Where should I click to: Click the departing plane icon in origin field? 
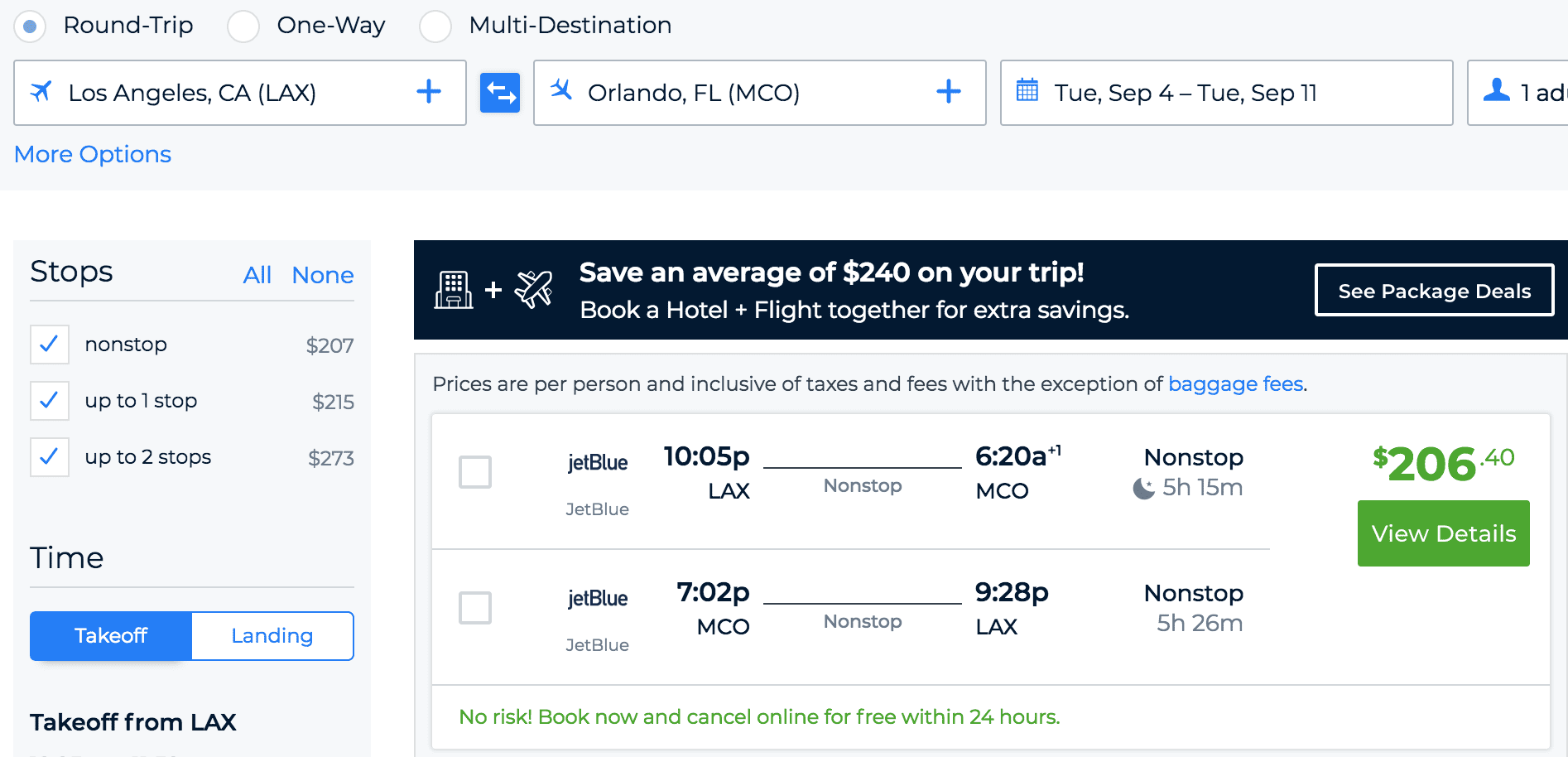click(41, 90)
